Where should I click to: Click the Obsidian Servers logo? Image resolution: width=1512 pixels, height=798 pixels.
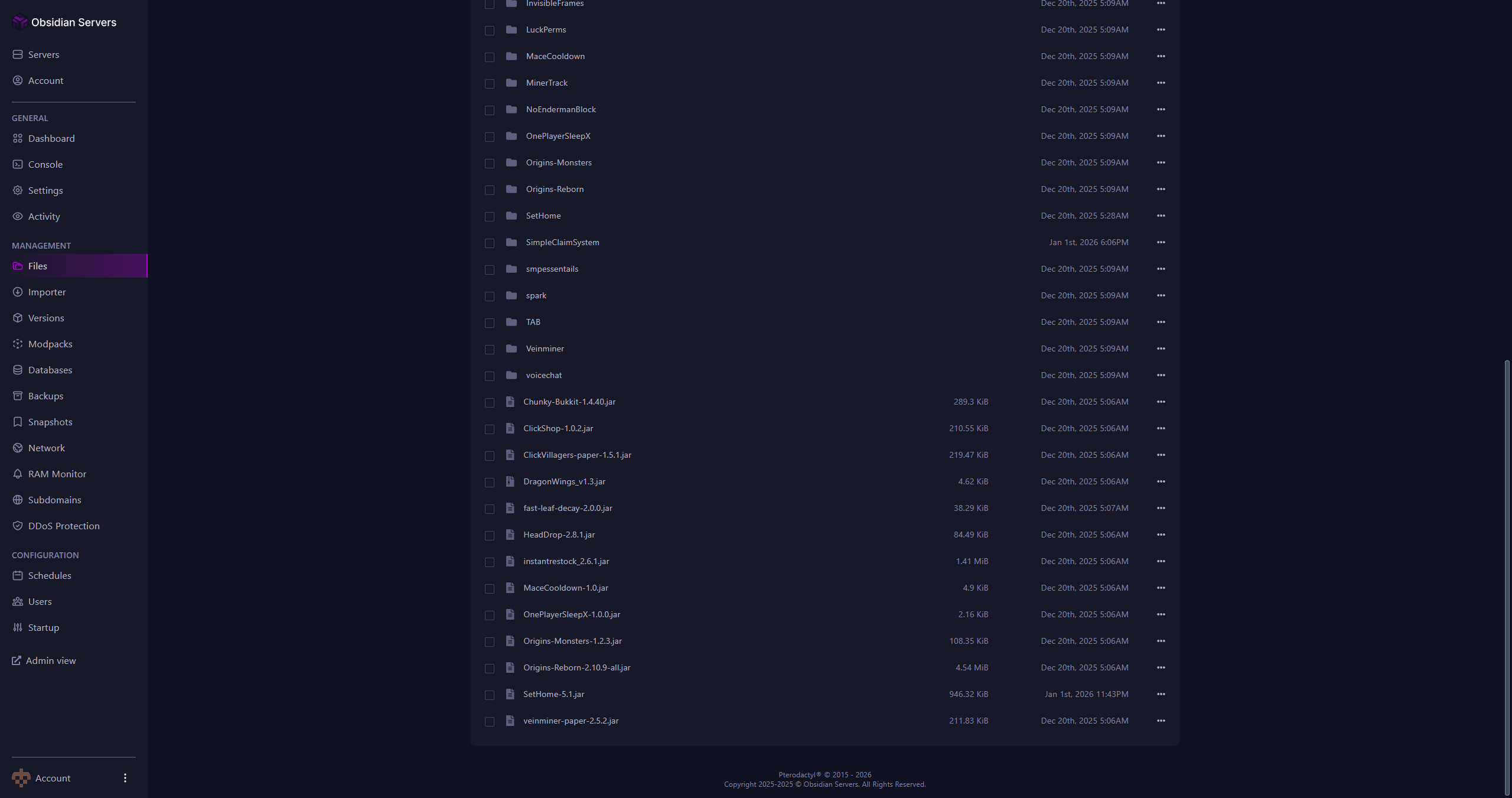pyautogui.click(x=65, y=22)
